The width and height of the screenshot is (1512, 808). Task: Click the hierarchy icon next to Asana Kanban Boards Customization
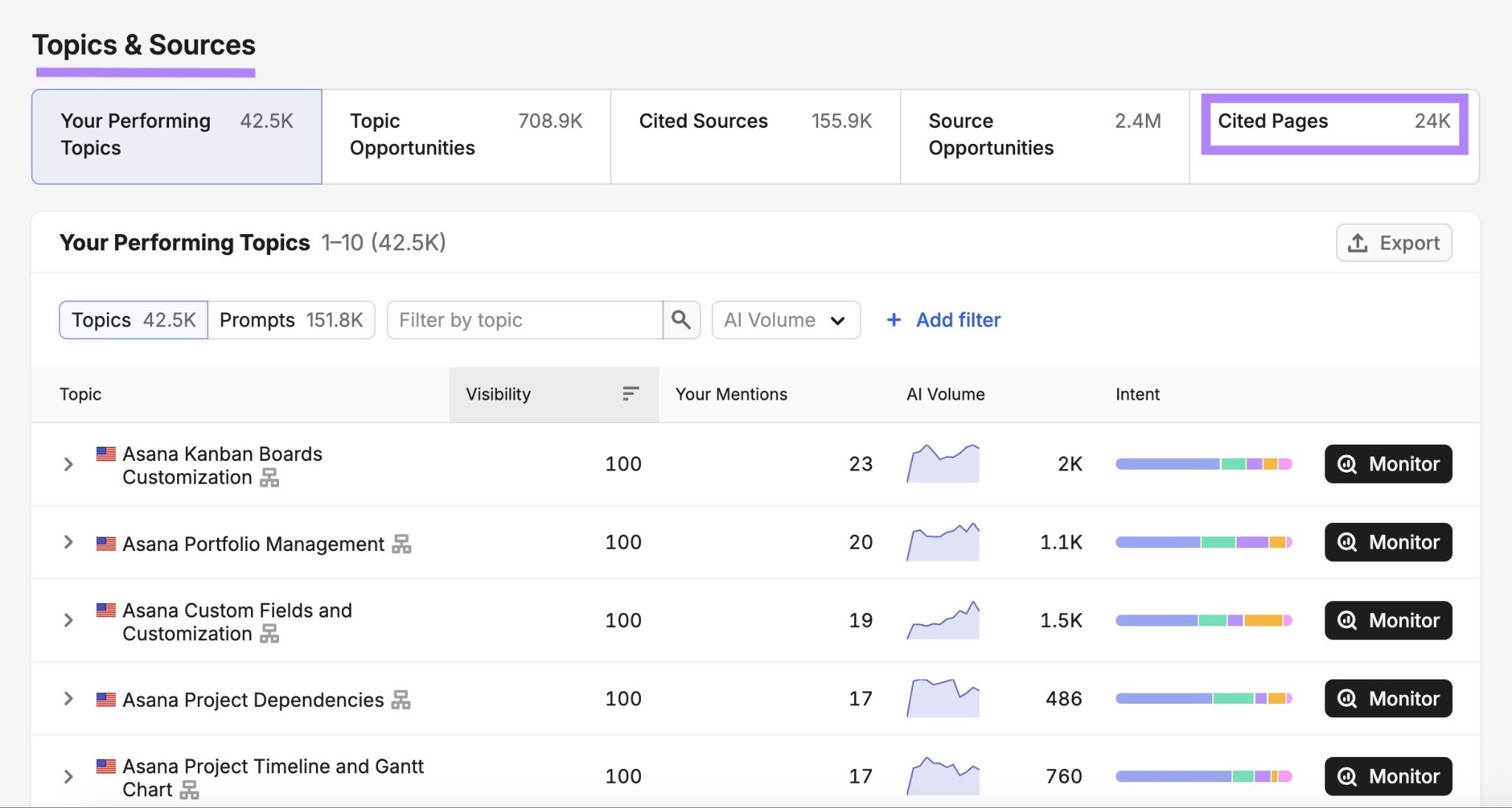[x=269, y=478]
